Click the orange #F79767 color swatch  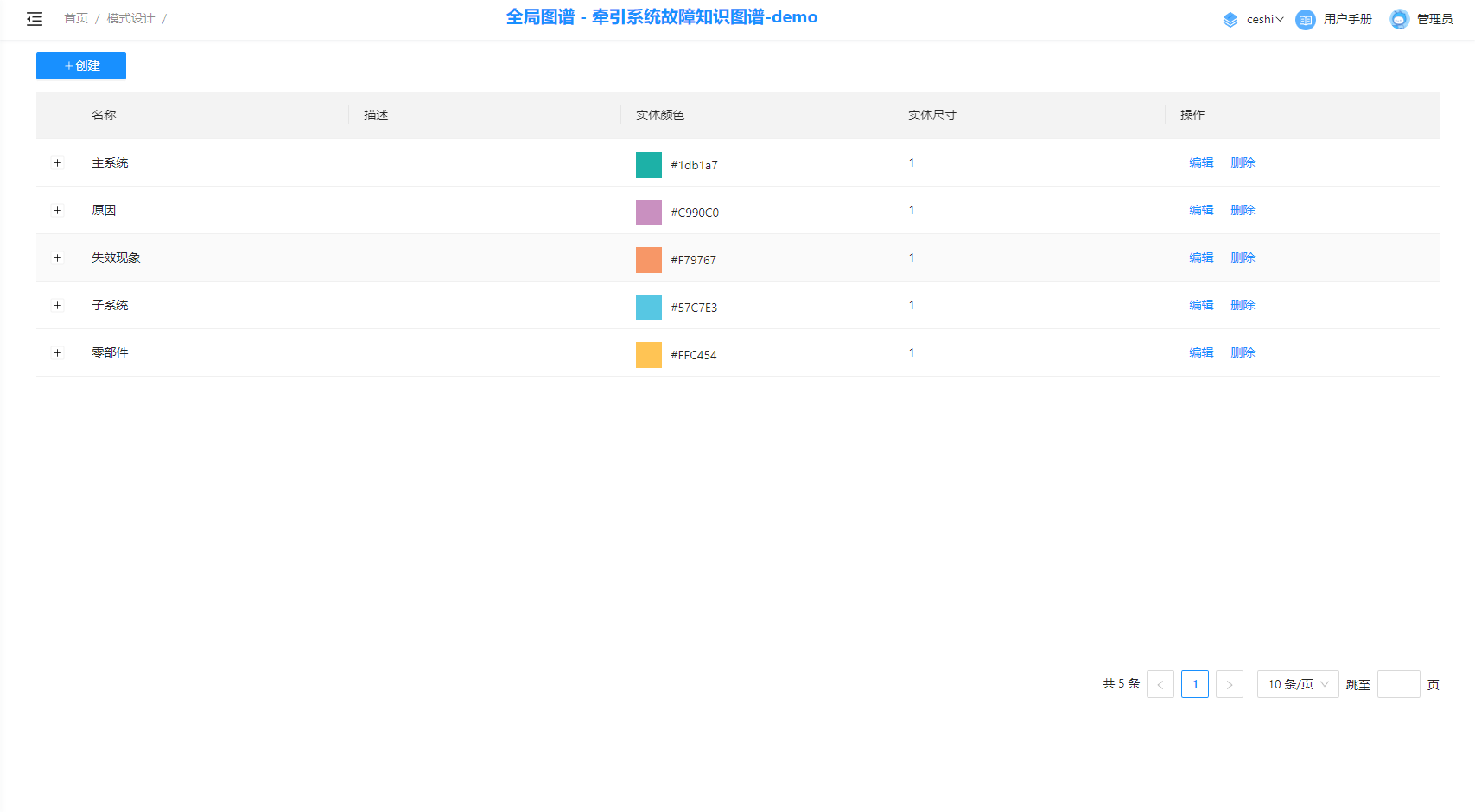[x=649, y=259]
